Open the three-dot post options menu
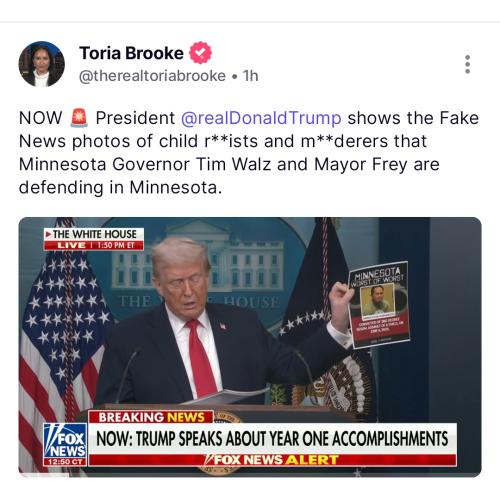500x495 pixels. pos(468,64)
